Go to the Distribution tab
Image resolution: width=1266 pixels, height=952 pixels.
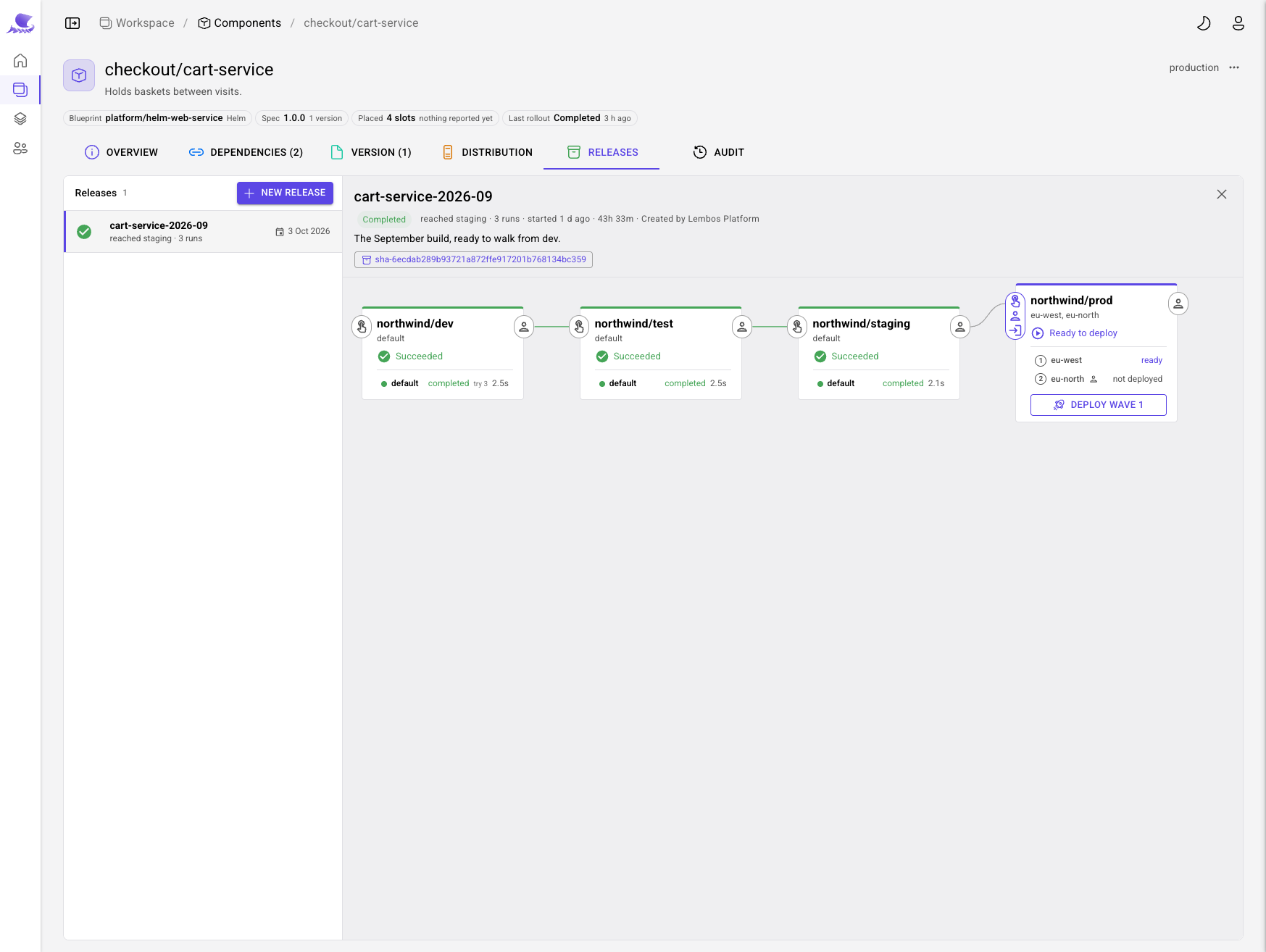point(487,152)
